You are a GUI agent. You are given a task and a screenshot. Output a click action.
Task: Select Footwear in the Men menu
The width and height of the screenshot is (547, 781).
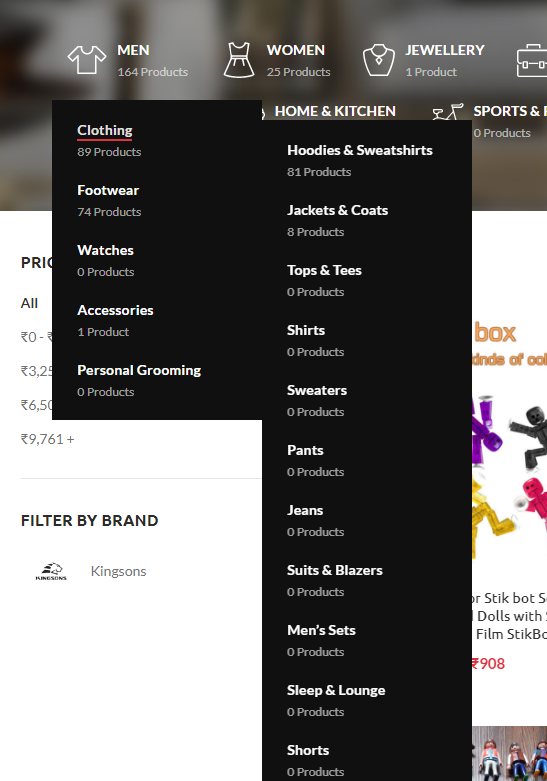tap(108, 190)
